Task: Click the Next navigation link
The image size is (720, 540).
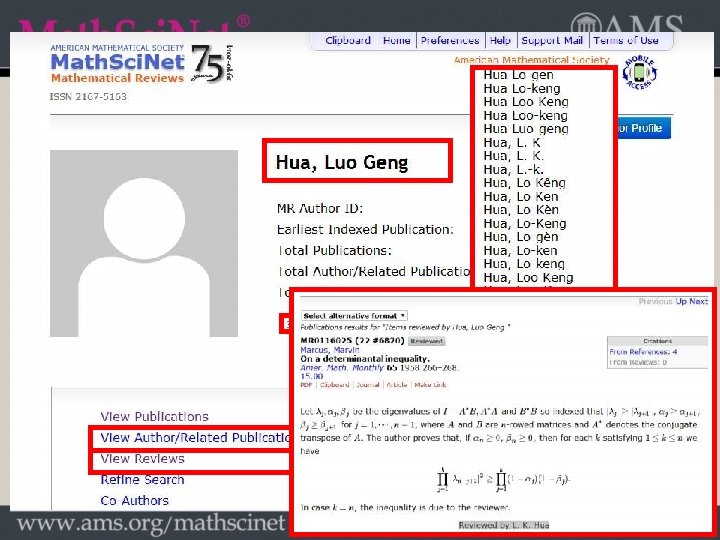Action: 698,301
